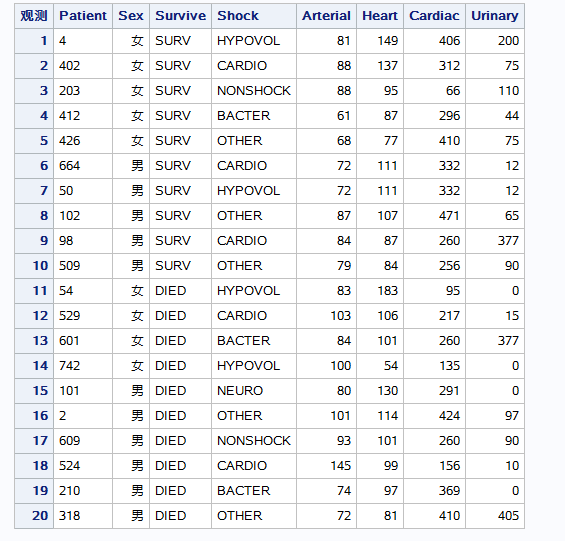Click the Patient column header

(x=83, y=16)
